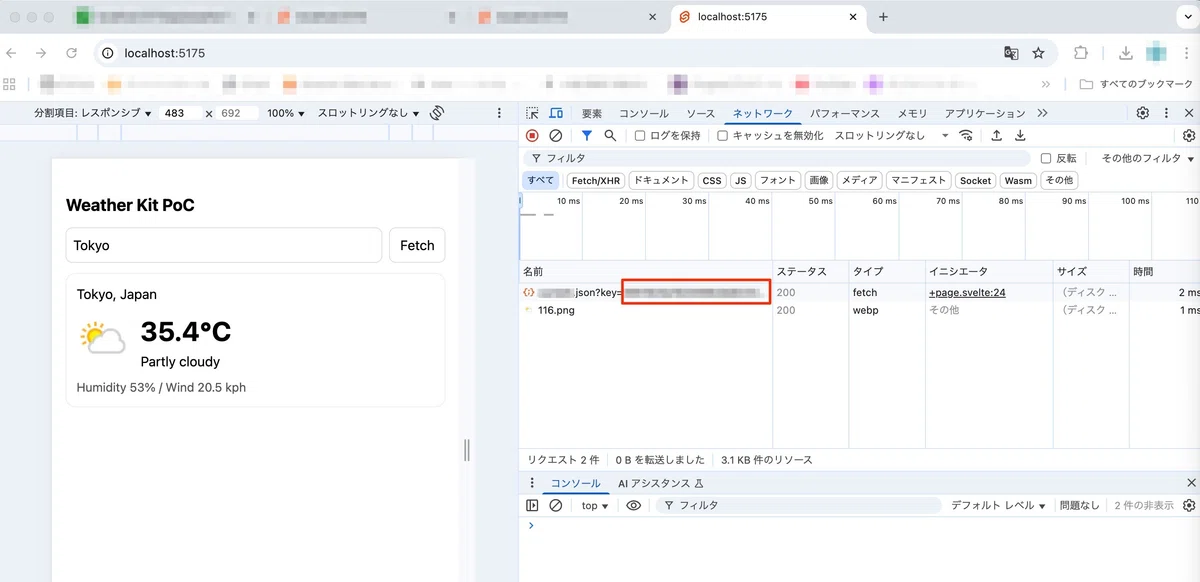This screenshot has height=582, width=1200.
Task: Open the browser extensions puzzle icon
Action: 1081,53
